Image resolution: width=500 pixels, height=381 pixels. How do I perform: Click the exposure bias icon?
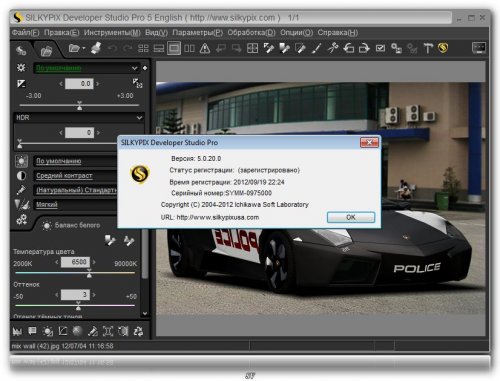tap(21, 84)
